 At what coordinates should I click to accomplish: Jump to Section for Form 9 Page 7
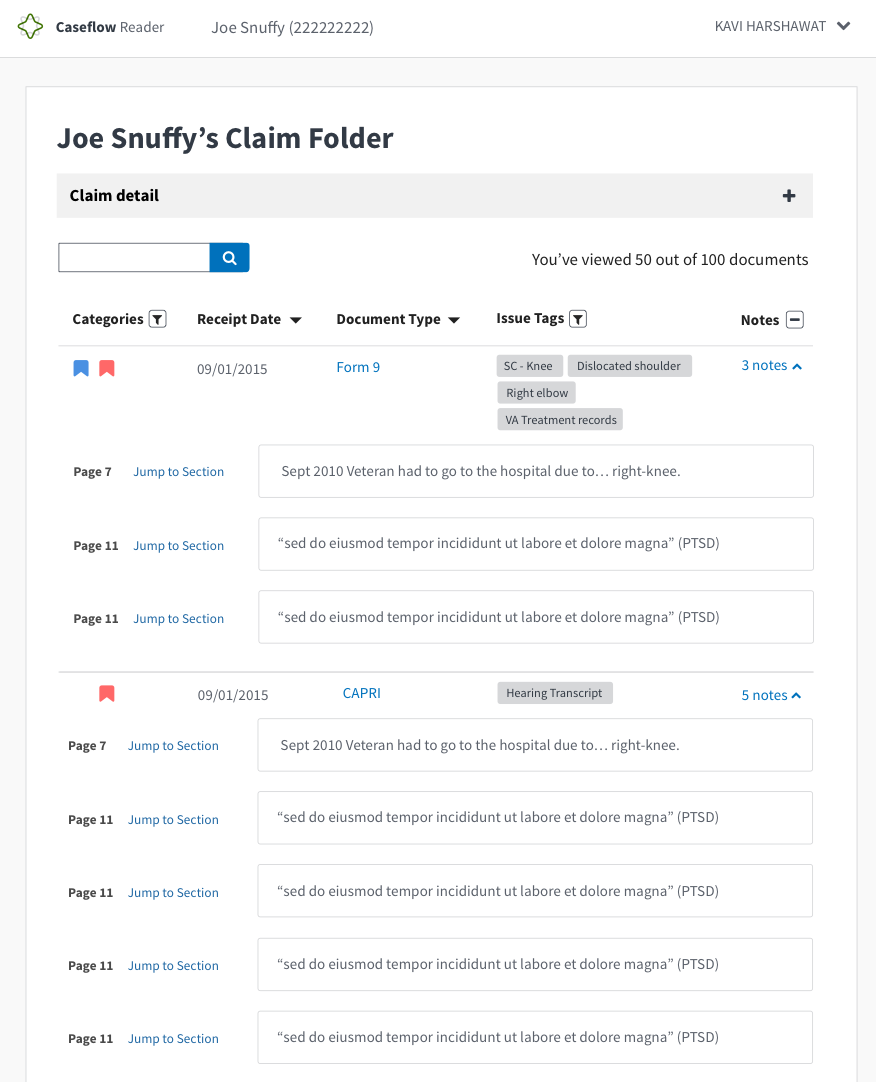click(x=178, y=471)
